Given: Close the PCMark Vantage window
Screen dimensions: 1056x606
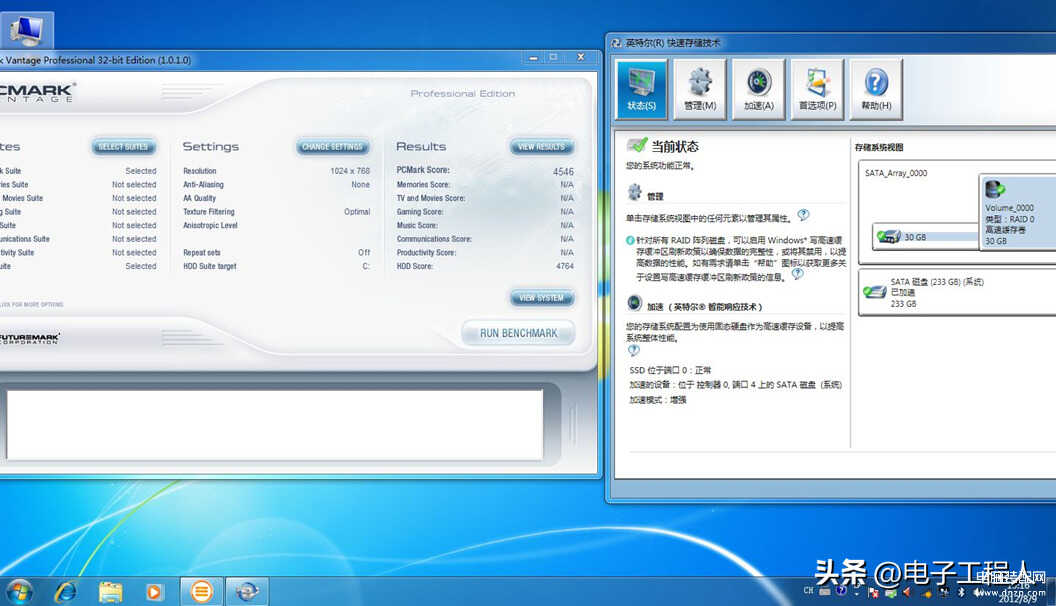Looking at the screenshot, I should pos(581,58).
